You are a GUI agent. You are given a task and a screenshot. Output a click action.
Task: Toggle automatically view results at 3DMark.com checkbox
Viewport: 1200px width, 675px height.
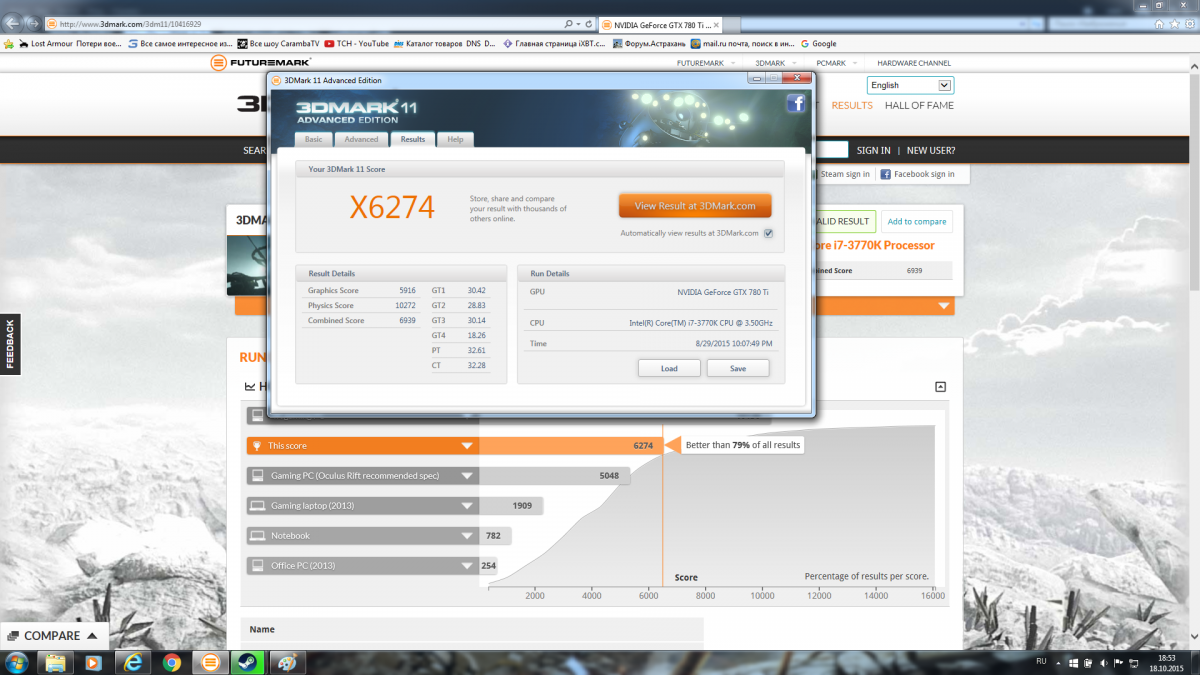pos(768,233)
